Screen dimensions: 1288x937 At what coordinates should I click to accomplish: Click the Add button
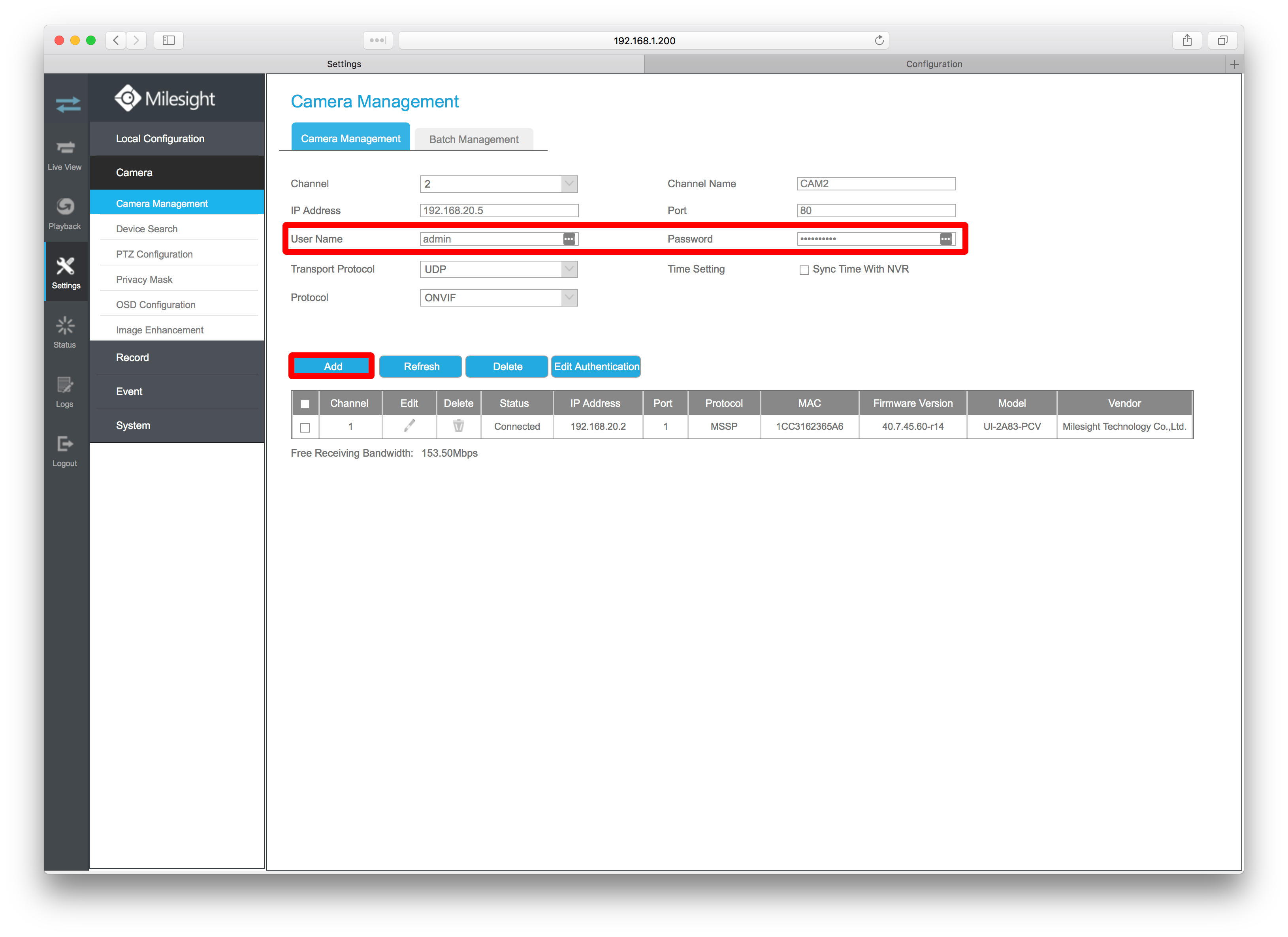(x=332, y=366)
